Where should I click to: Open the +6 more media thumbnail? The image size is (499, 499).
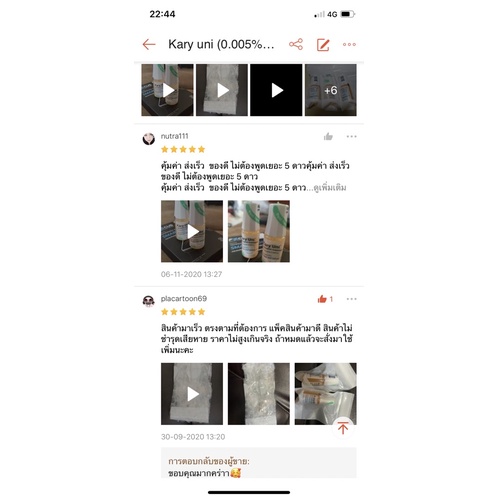(x=331, y=90)
